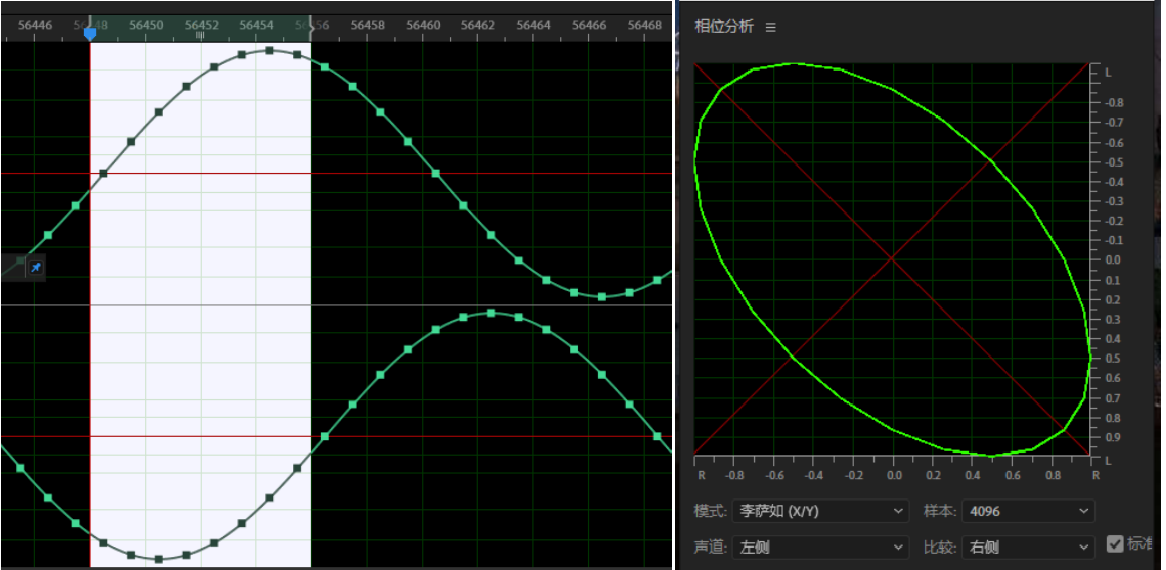Screen dimensions: 1166x570
Task: Click the center of the Lissajous phase plot
Action: [x=891, y=259]
